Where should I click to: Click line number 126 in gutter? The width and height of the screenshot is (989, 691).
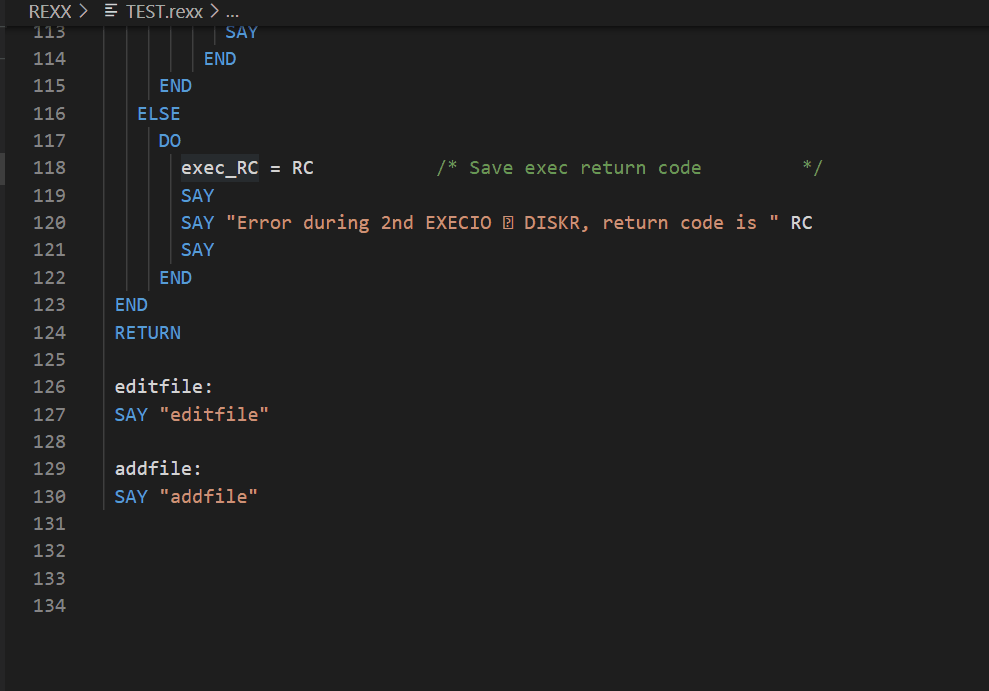pos(49,386)
